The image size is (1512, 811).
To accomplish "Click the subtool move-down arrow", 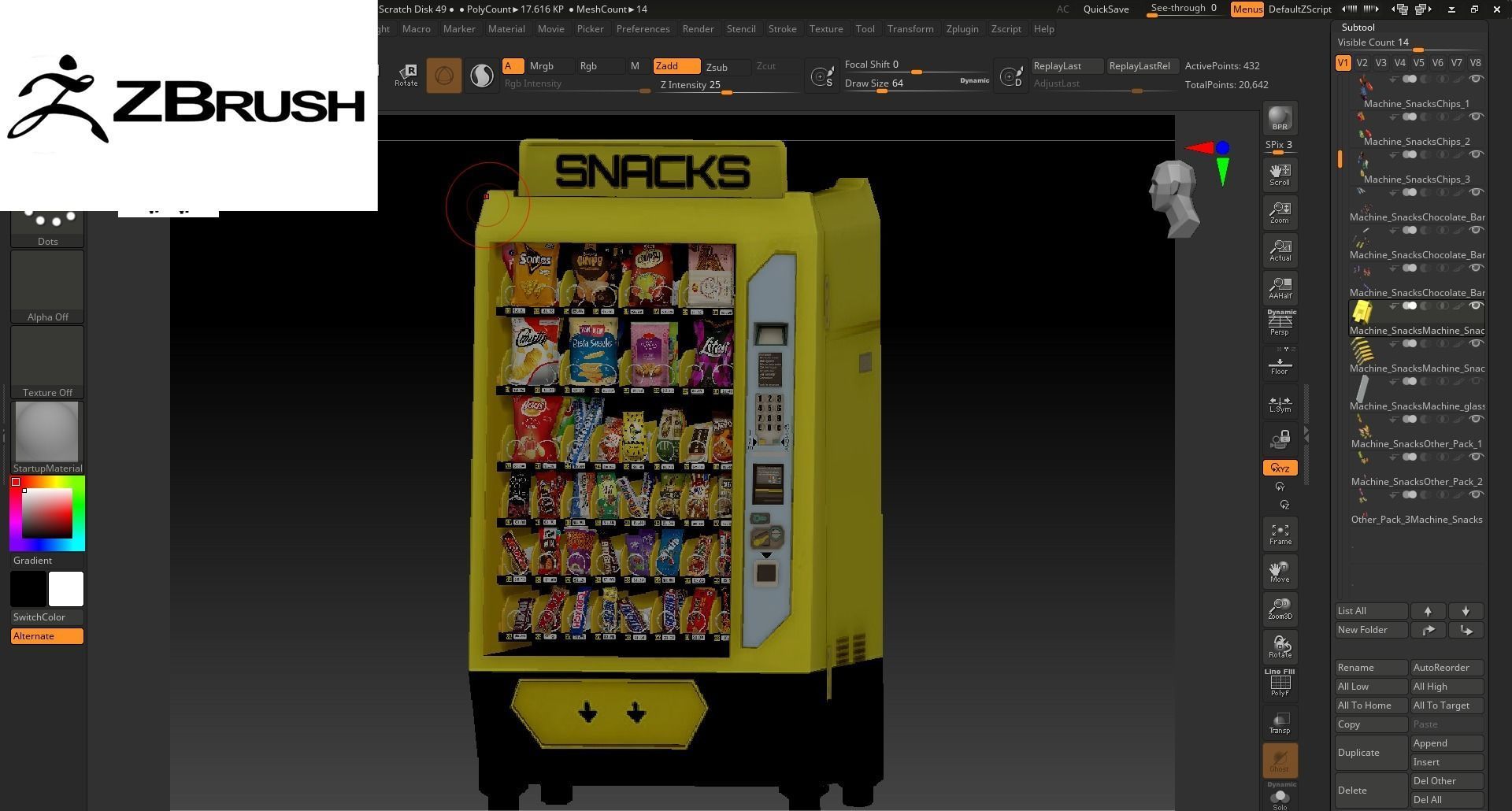I will [1466, 611].
